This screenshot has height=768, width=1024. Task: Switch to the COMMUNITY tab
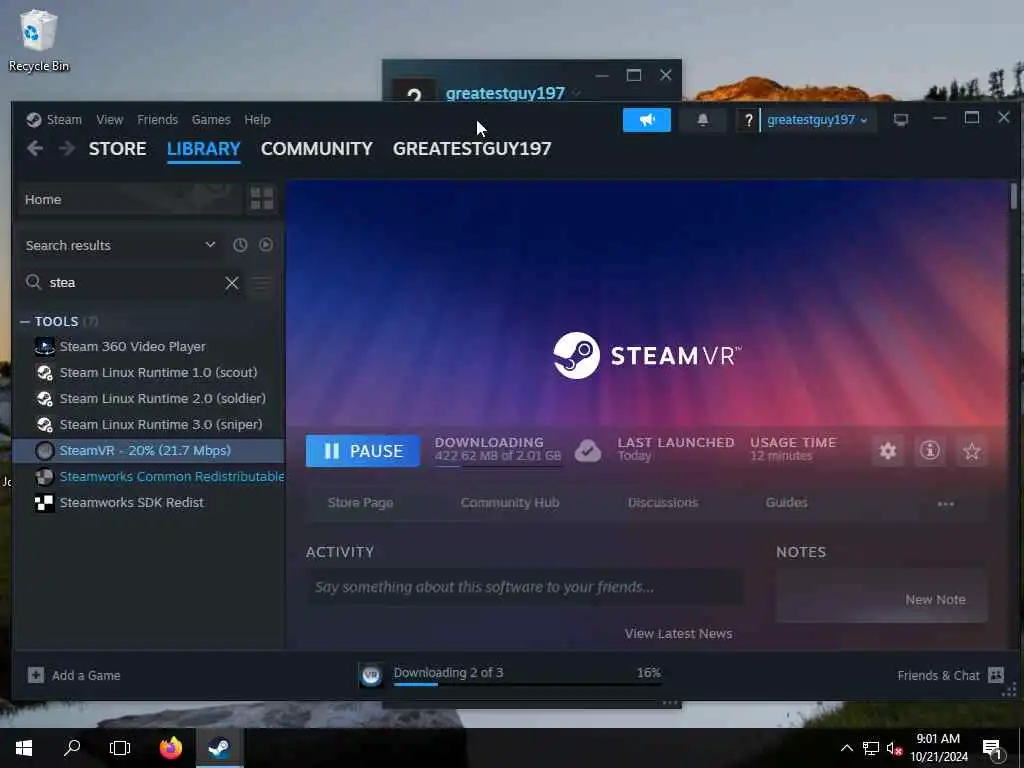(x=317, y=149)
